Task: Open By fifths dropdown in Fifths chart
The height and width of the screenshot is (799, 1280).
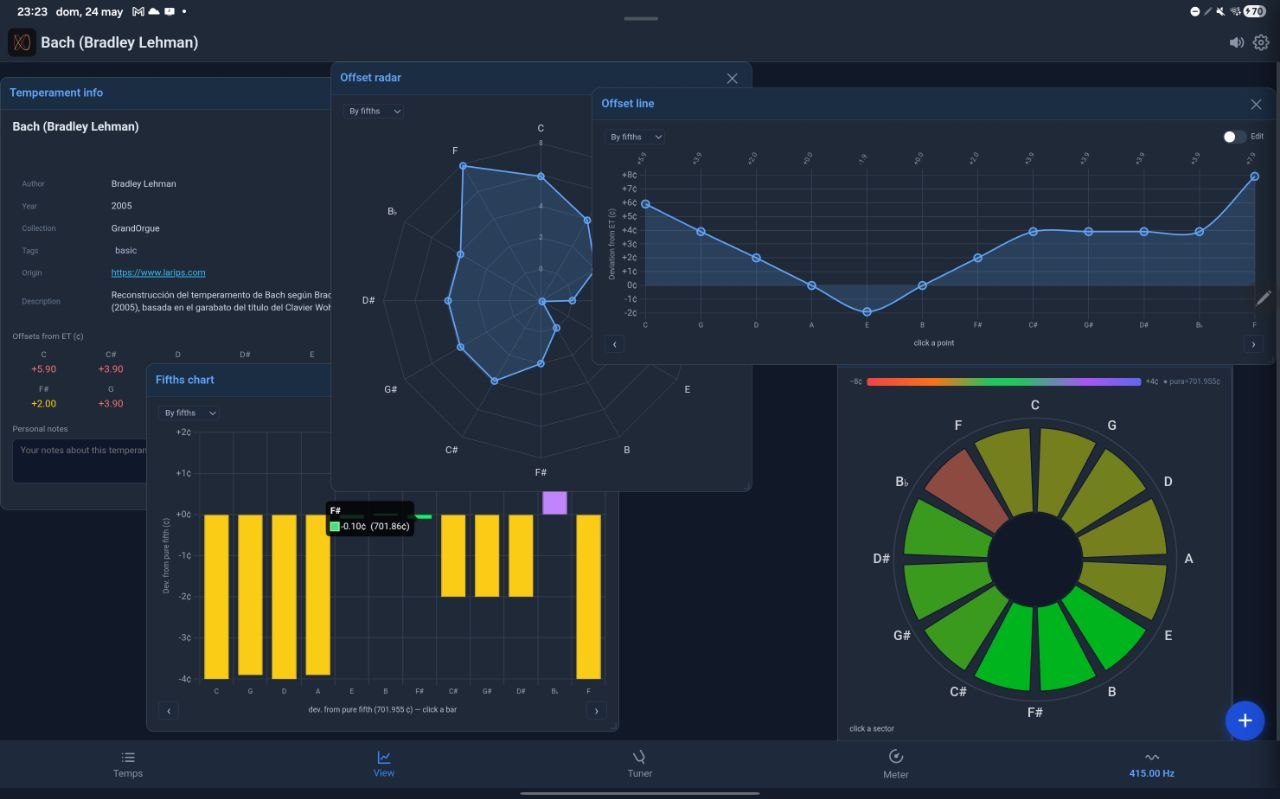Action: click(x=188, y=413)
